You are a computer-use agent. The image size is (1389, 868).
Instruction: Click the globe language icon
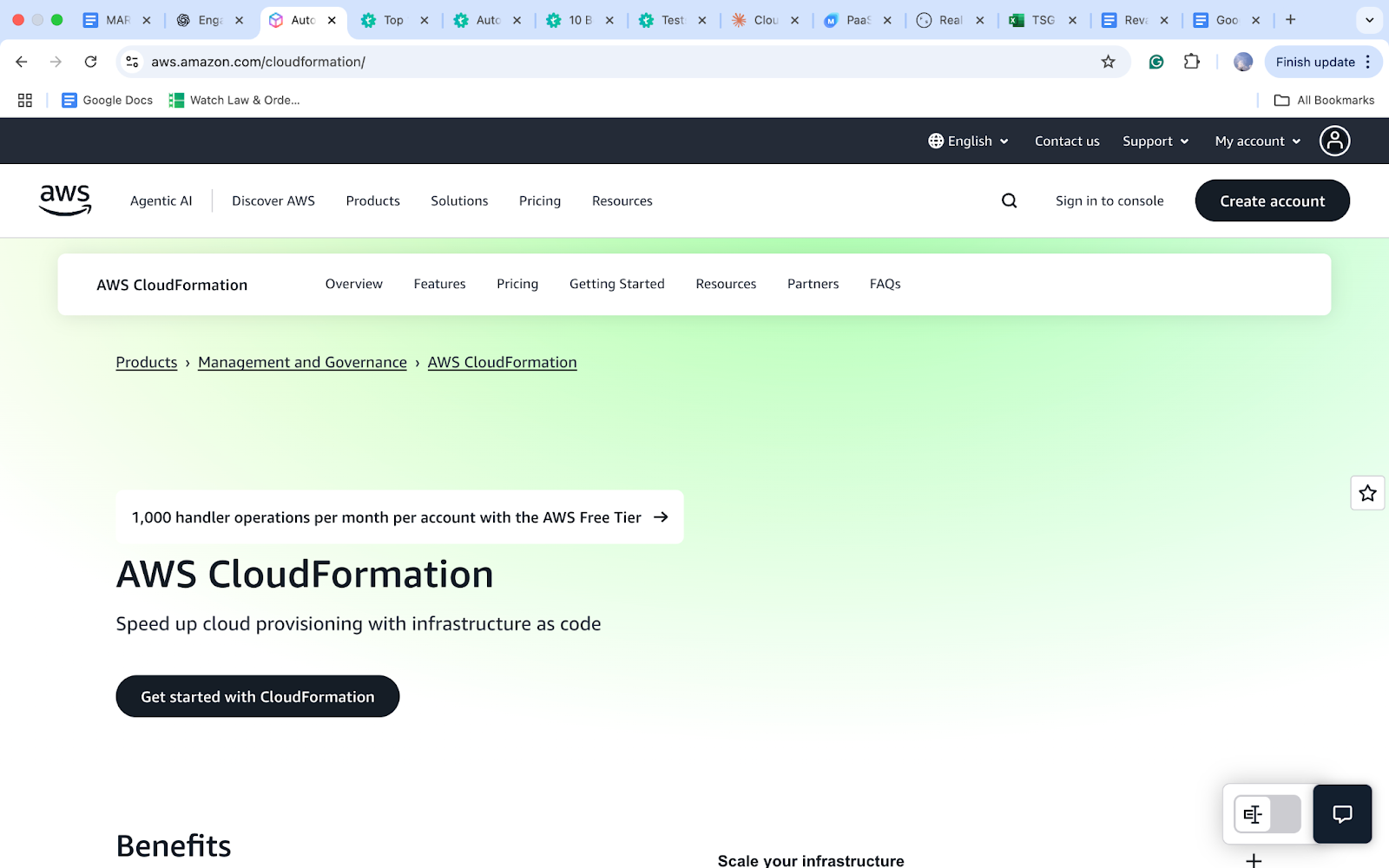pyautogui.click(x=936, y=141)
